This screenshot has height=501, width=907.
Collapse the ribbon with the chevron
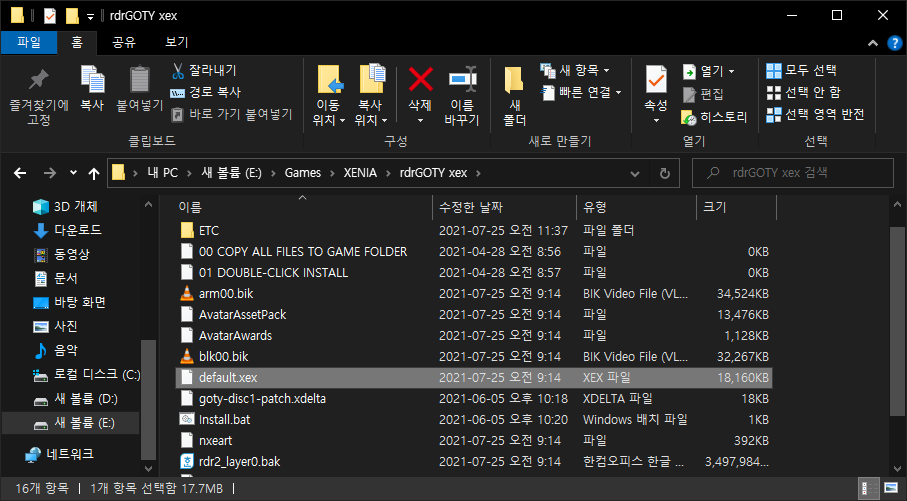point(873,43)
